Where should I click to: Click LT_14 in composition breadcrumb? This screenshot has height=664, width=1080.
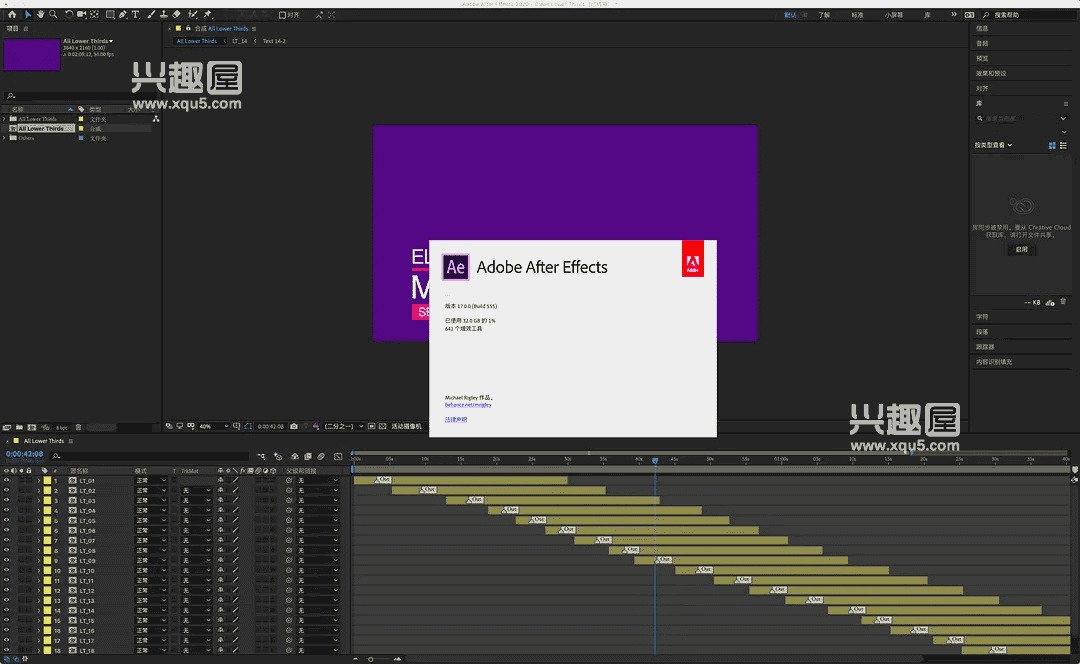point(239,41)
